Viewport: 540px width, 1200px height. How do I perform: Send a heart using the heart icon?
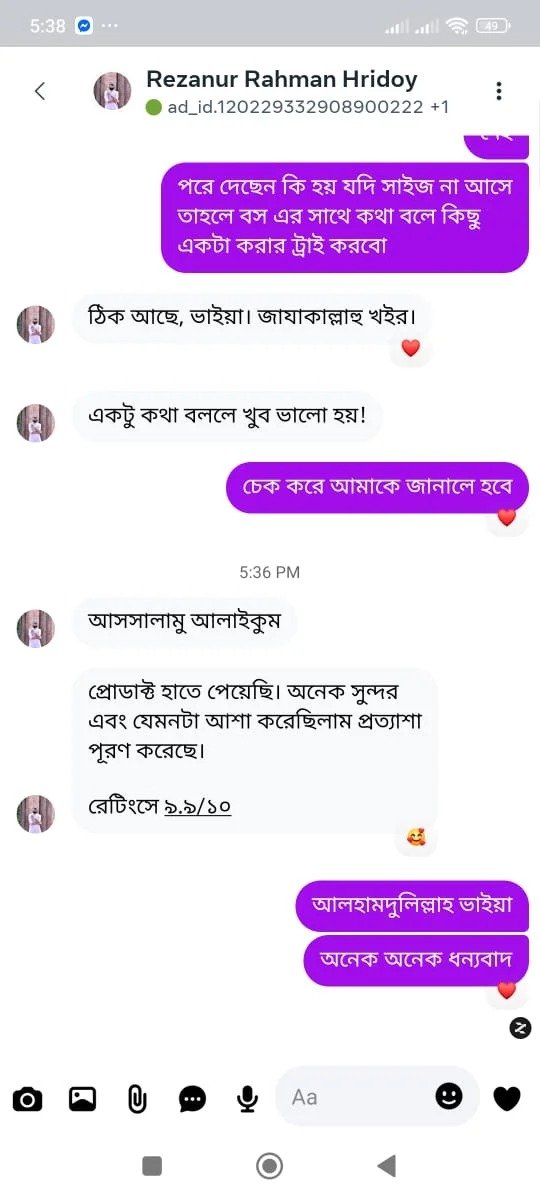pyautogui.click(x=507, y=1099)
